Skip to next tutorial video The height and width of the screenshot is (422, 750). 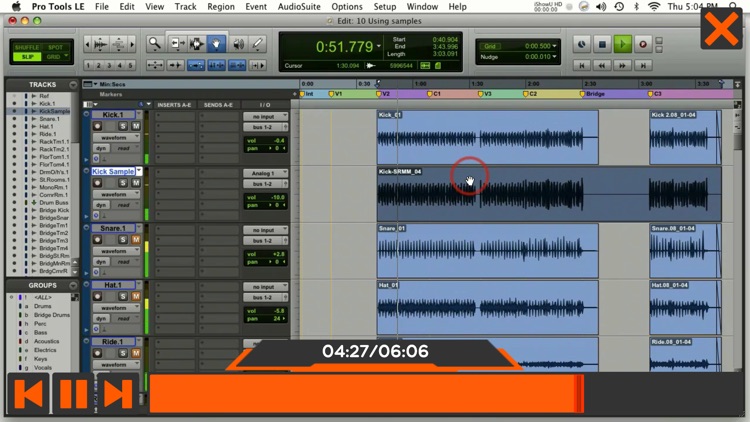point(118,394)
